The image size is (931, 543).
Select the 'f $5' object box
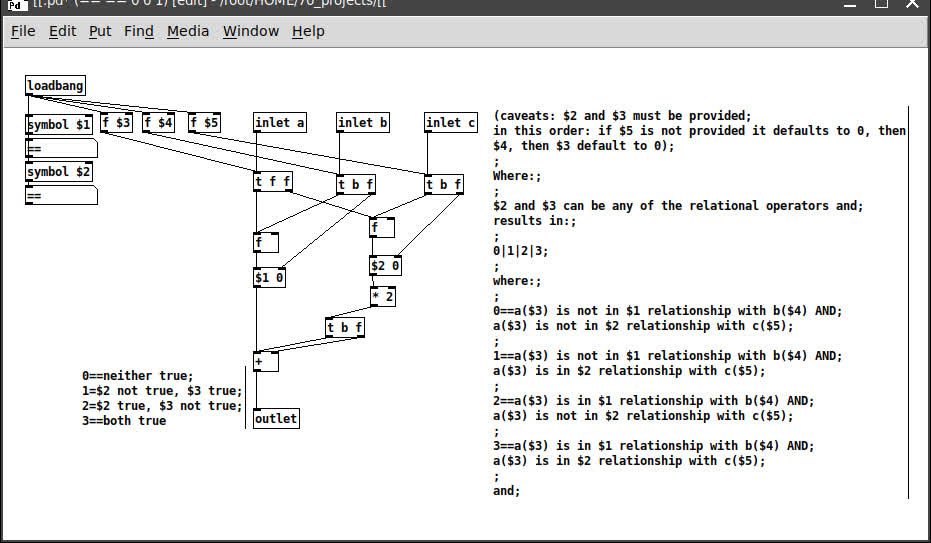[204, 123]
